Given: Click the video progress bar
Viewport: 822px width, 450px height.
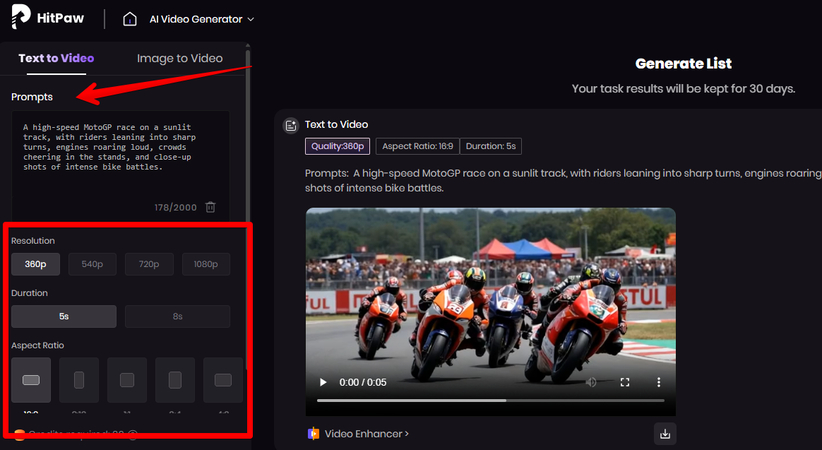Looking at the screenshot, I should [491, 401].
